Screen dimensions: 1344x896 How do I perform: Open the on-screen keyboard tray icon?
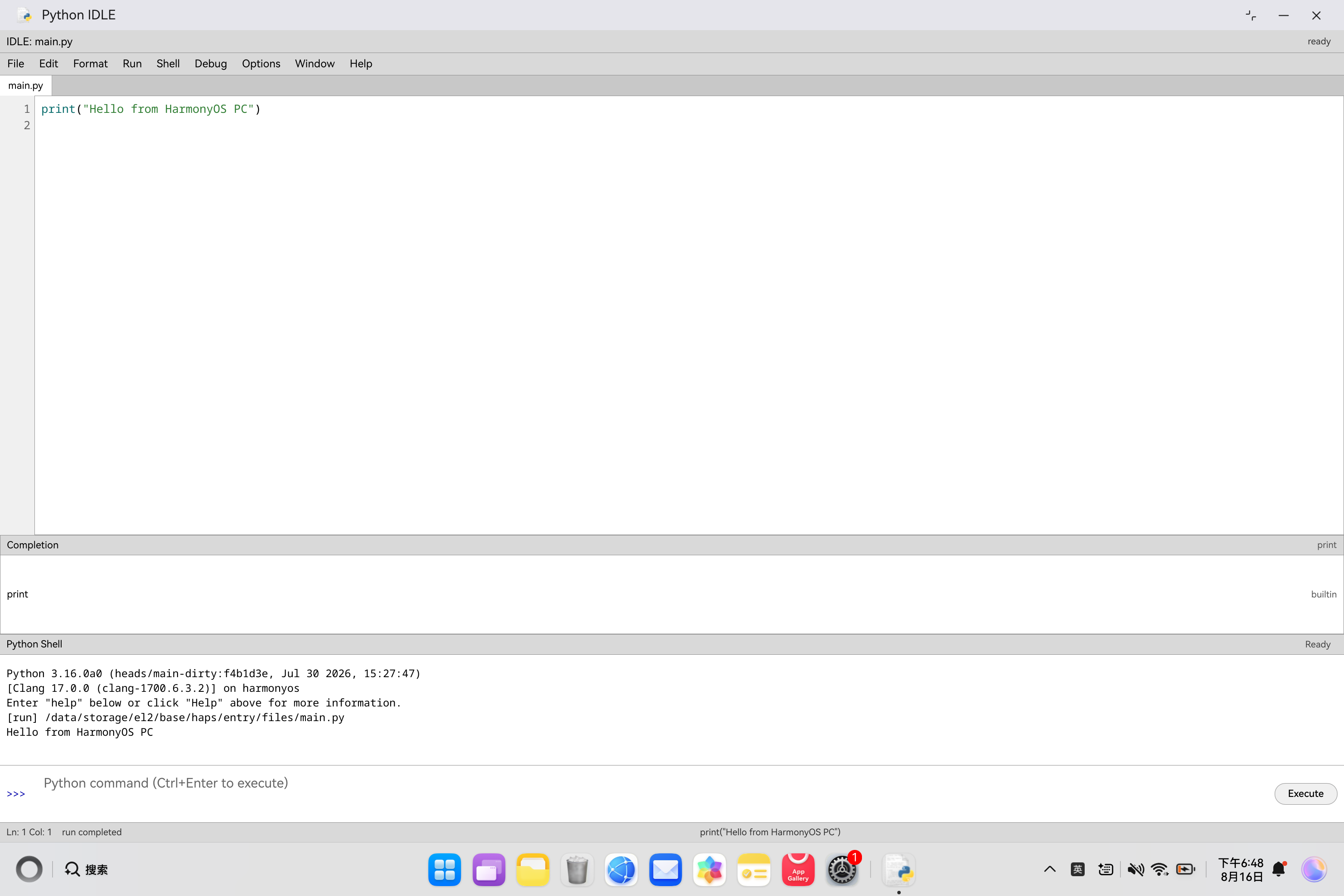1106,869
